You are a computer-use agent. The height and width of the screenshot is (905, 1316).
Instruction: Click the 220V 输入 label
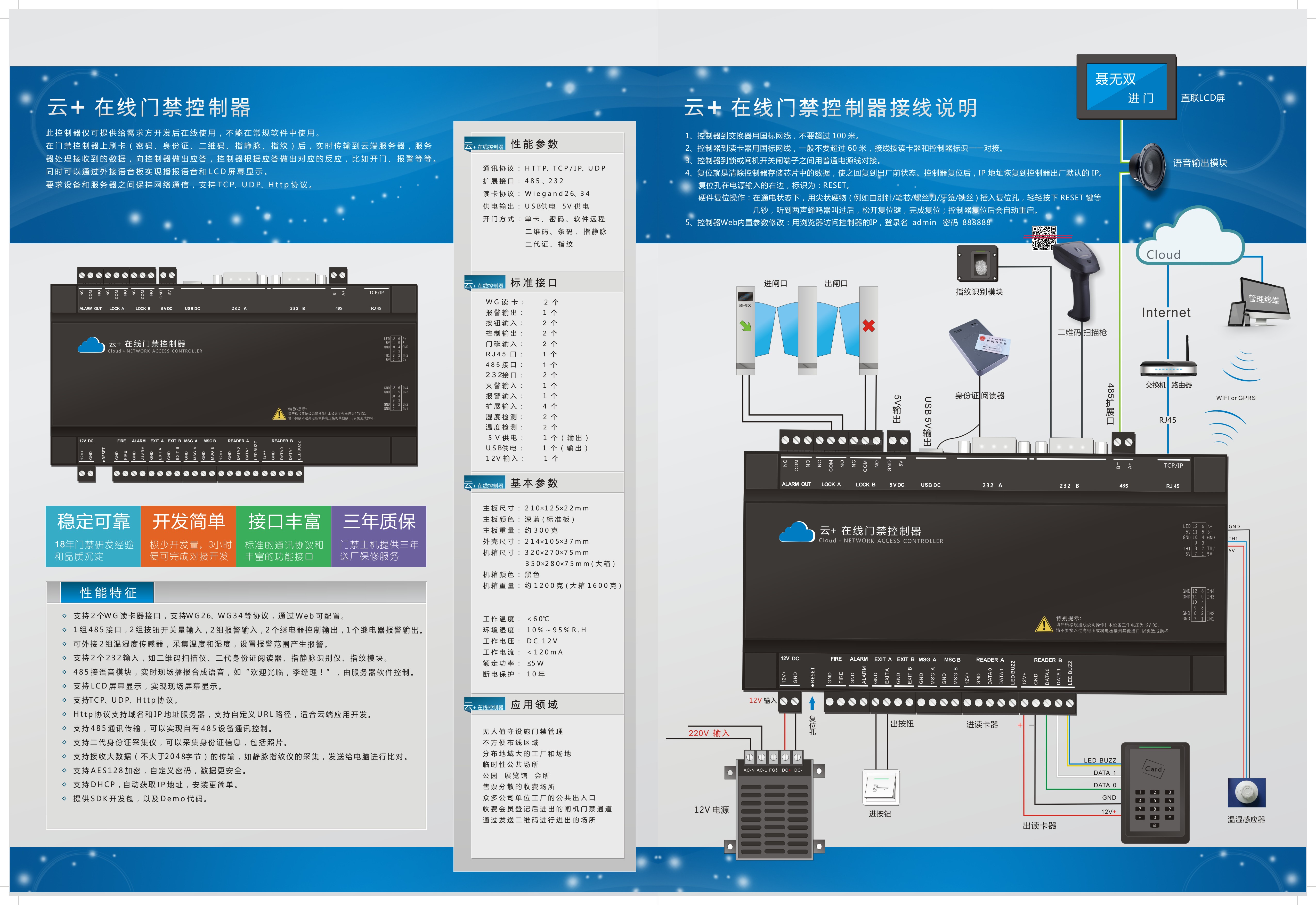point(709,733)
